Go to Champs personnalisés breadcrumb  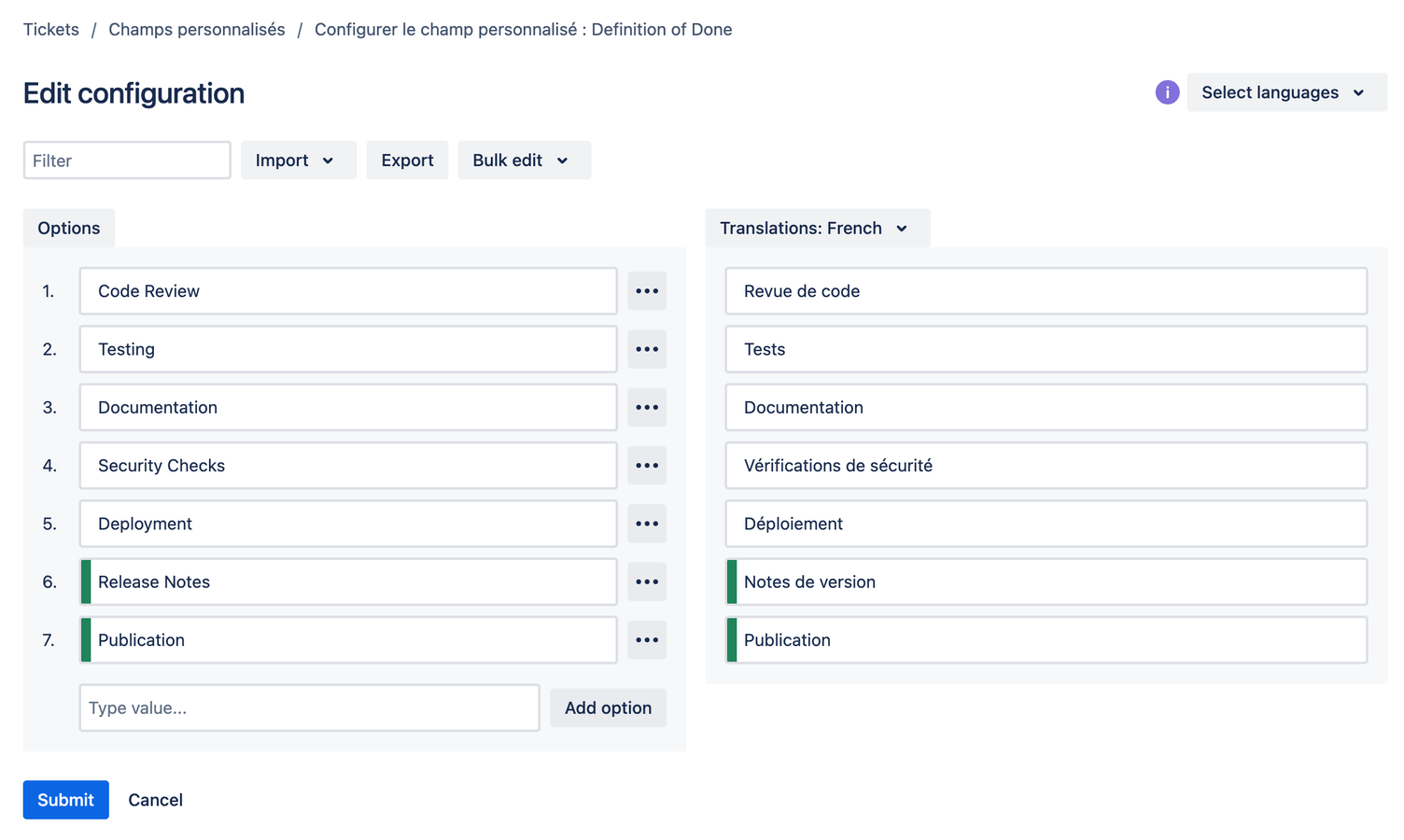coord(197,30)
